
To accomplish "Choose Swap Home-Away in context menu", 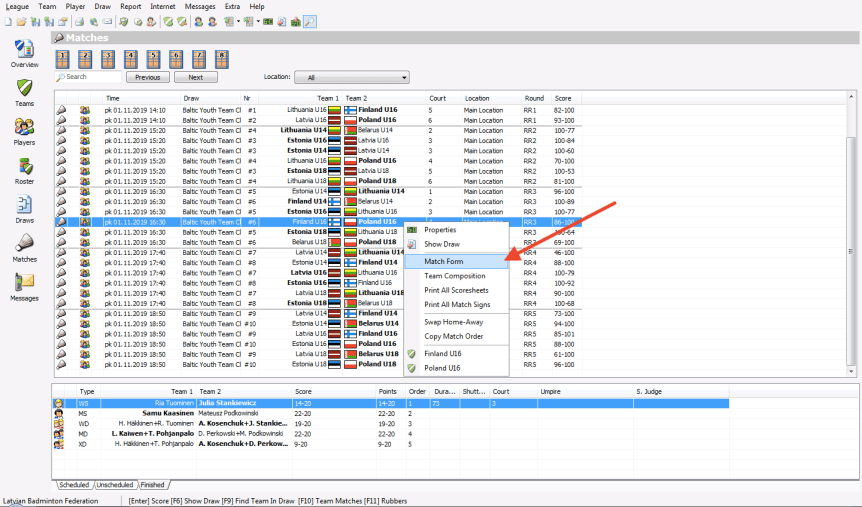I will [x=456, y=322].
